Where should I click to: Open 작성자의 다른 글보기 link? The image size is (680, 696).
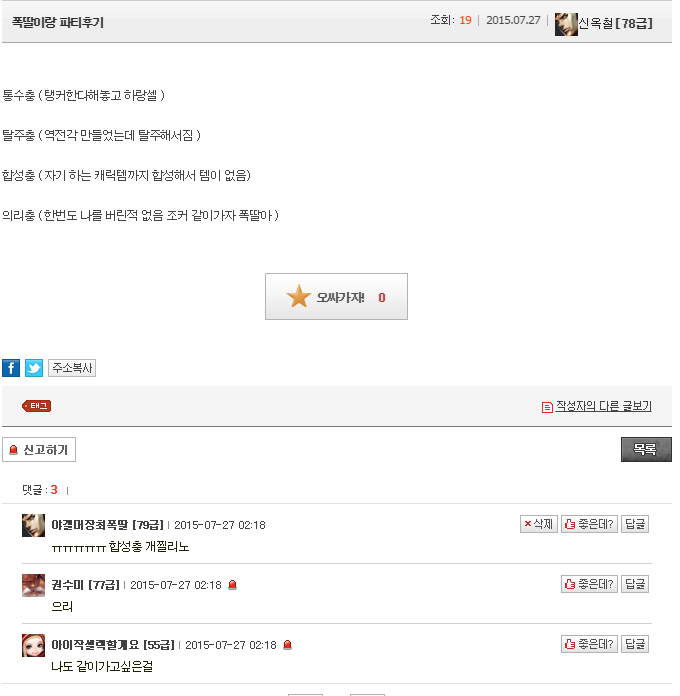[604, 406]
